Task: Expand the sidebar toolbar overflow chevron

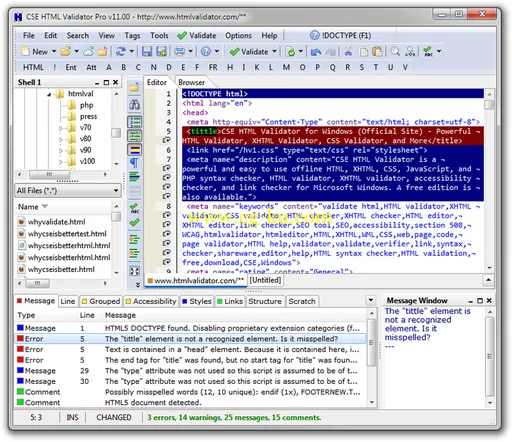Action: 138,285
